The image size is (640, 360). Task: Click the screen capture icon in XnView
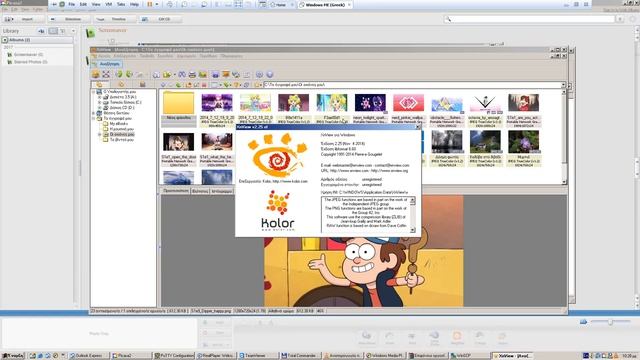click(216, 74)
